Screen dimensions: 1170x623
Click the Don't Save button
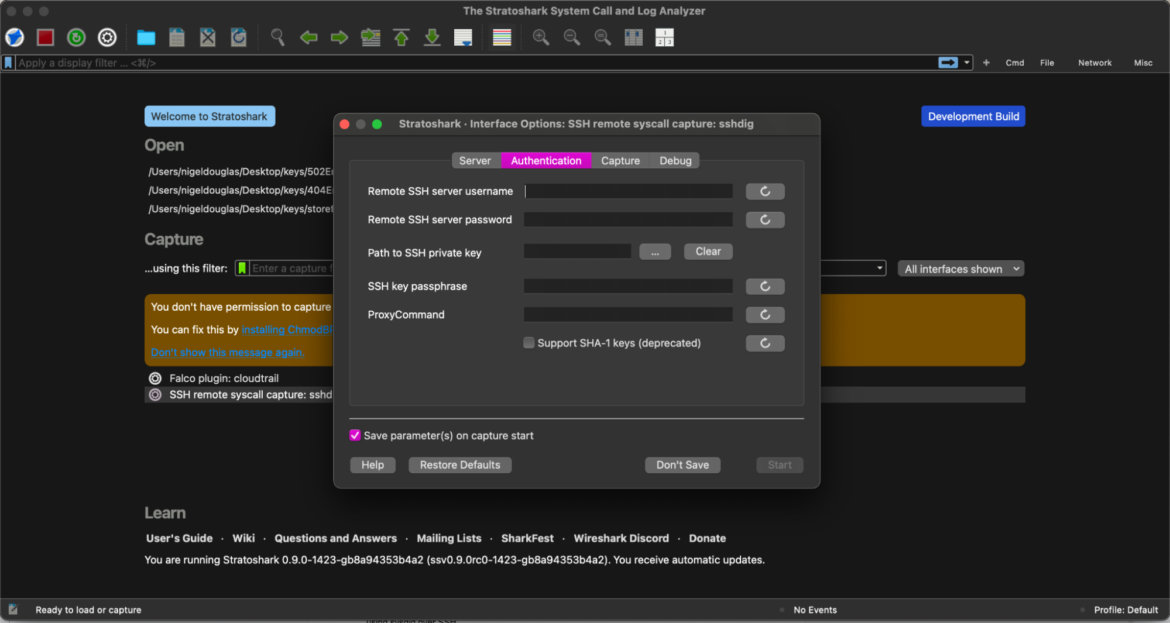(683, 465)
